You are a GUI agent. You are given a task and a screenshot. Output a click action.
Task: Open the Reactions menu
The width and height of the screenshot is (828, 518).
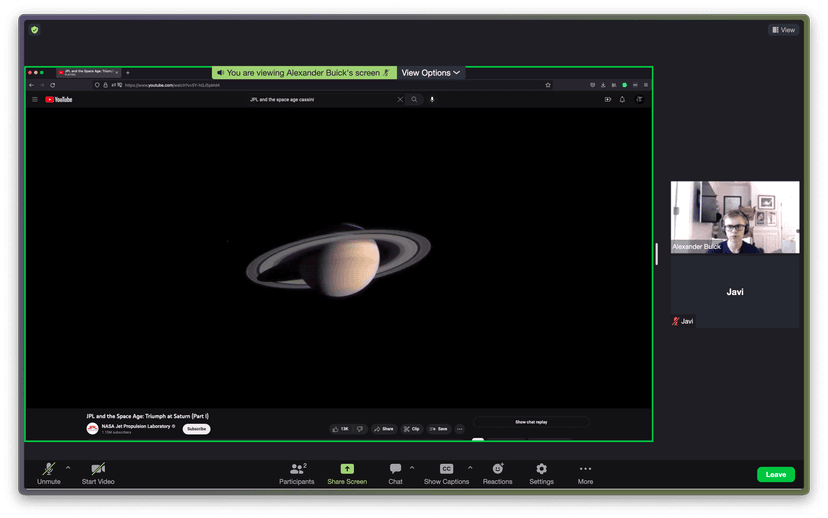point(497,468)
